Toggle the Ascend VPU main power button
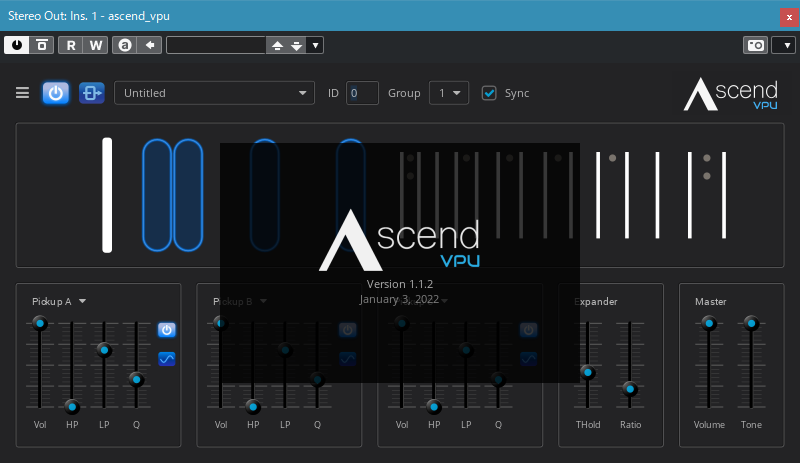The image size is (800, 463). tap(56, 93)
